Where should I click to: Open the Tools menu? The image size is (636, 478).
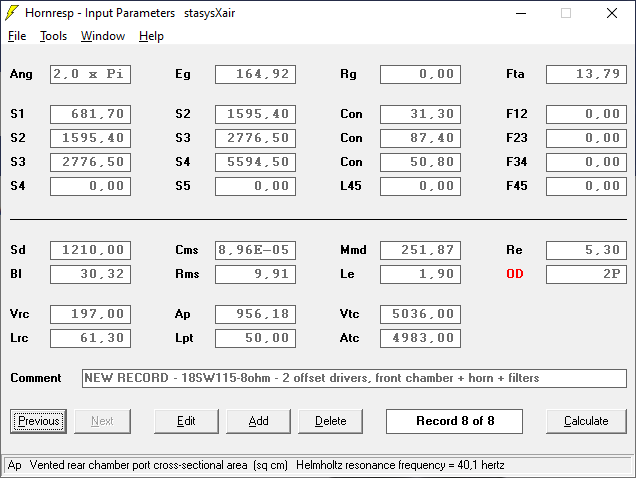[x=53, y=36]
